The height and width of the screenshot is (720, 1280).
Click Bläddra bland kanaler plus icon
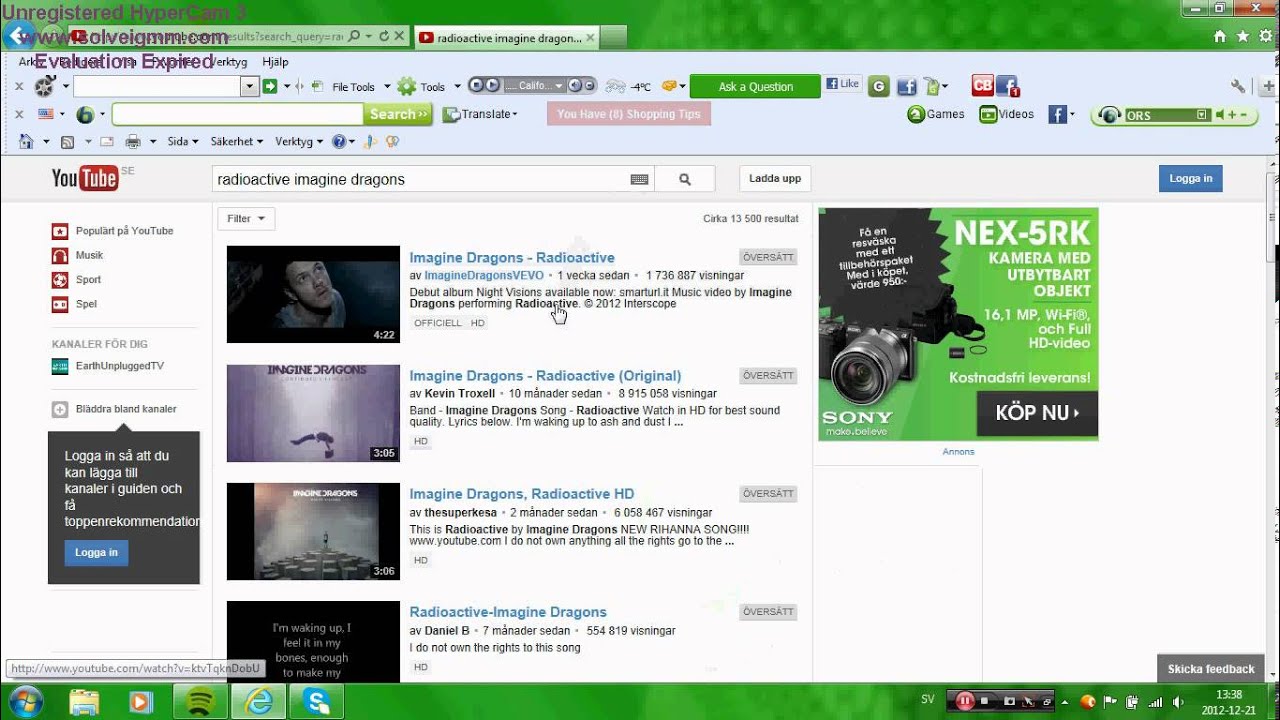pyautogui.click(x=60, y=409)
